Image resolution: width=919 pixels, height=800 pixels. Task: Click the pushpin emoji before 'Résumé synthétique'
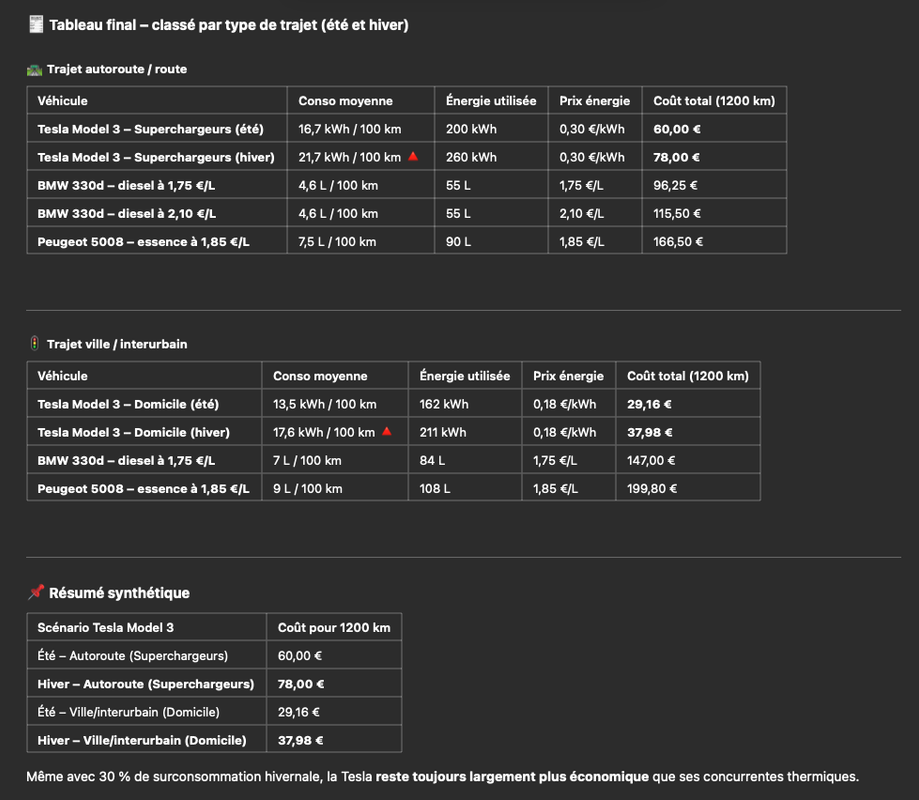(36, 592)
